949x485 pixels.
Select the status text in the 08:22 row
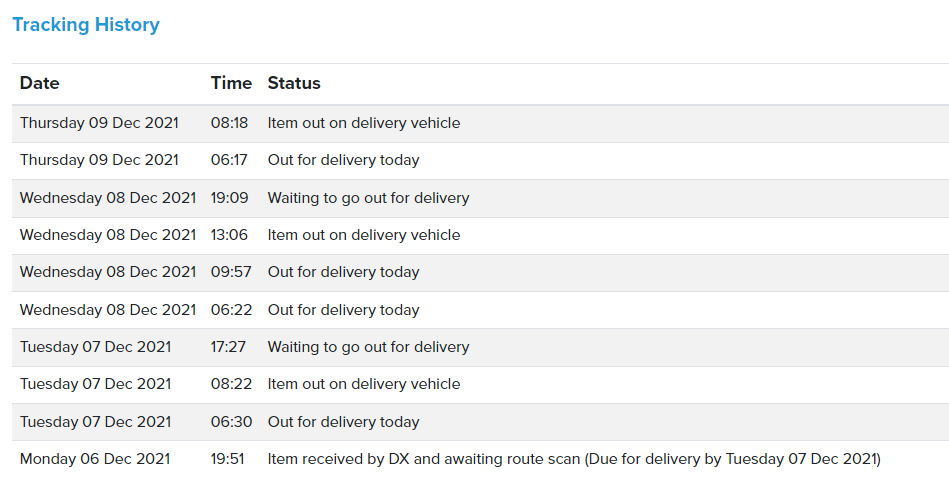pyautogui.click(x=364, y=384)
